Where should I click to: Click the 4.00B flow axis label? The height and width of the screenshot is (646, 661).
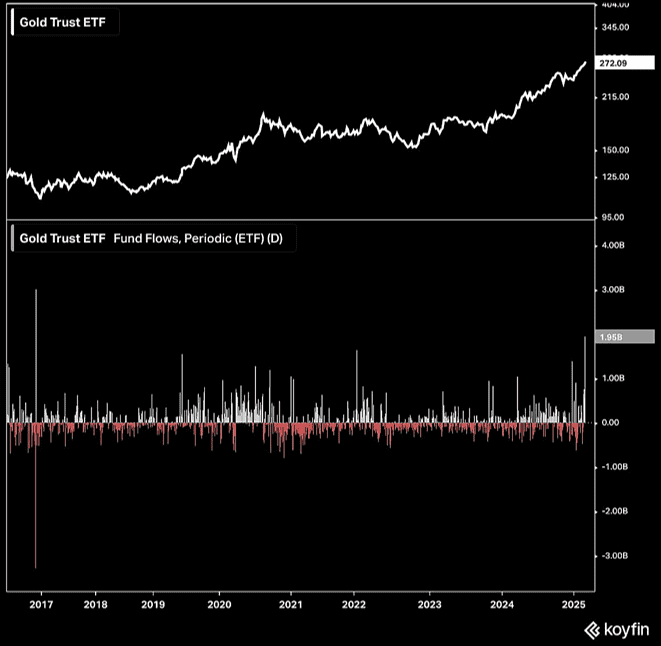coord(613,245)
